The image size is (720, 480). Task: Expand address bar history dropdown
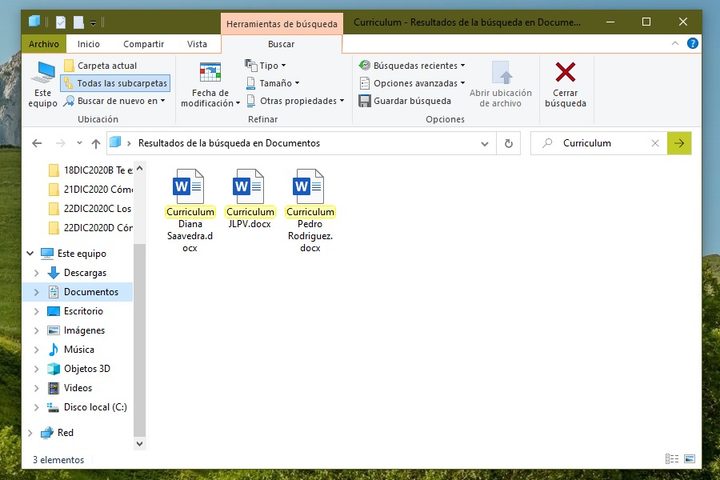pyautogui.click(x=484, y=144)
